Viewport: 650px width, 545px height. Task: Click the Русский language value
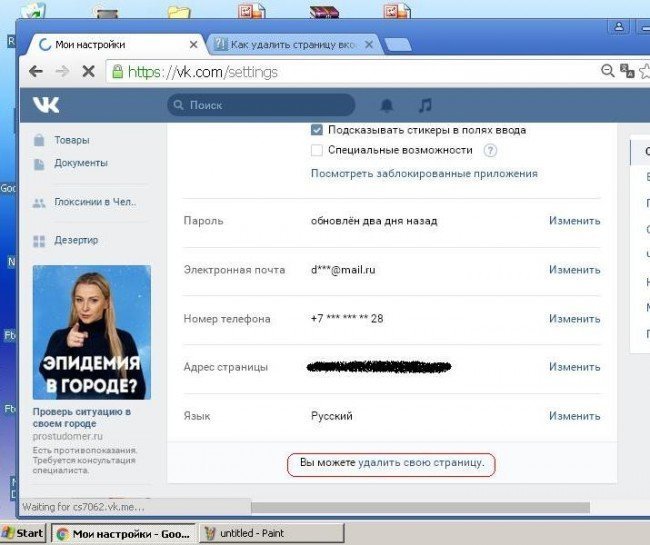[332, 416]
